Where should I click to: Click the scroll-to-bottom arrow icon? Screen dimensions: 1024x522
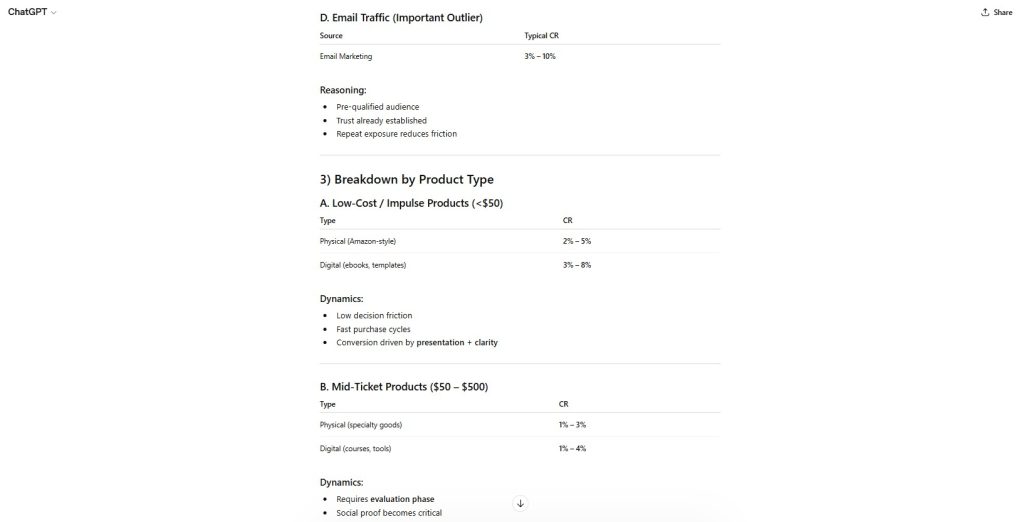click(520, 503)
